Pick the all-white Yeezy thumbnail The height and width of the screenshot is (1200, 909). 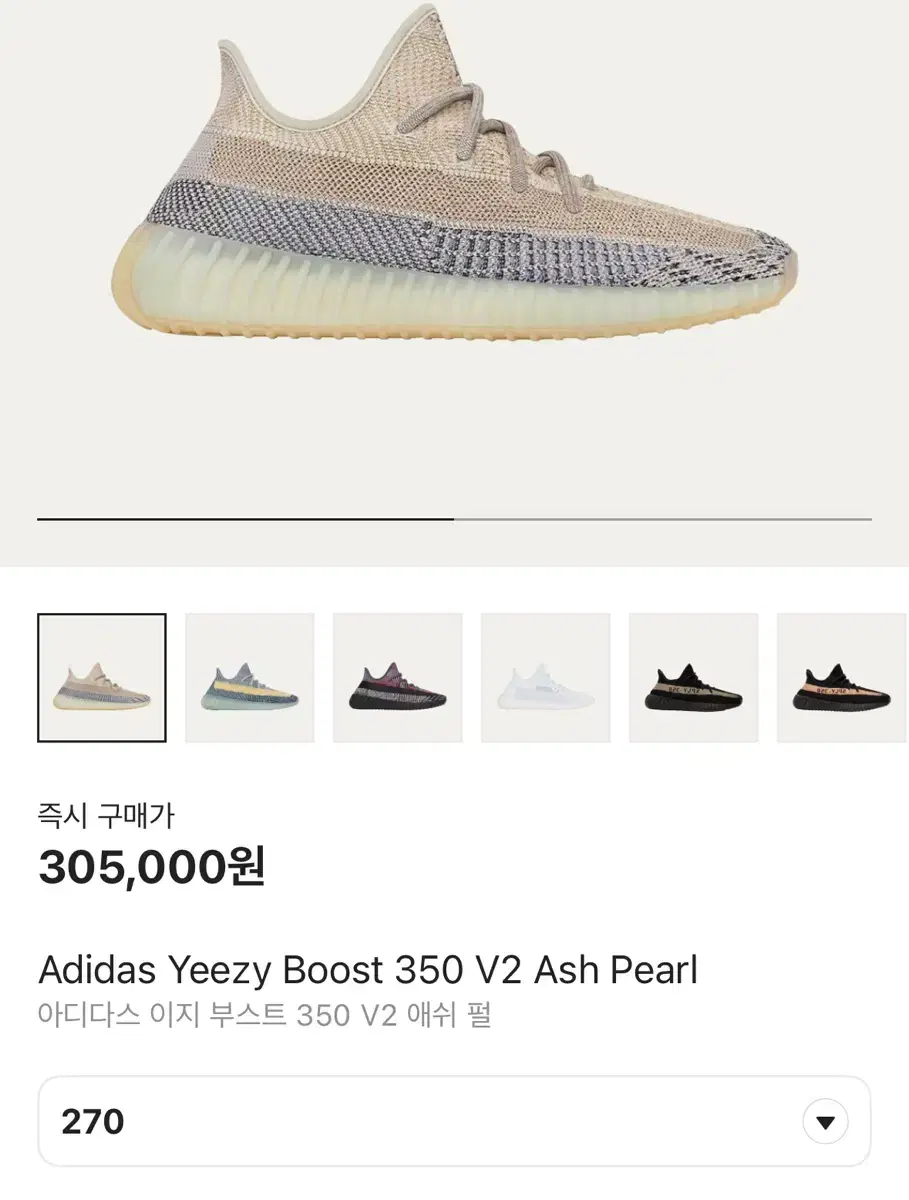click(546, 677)
